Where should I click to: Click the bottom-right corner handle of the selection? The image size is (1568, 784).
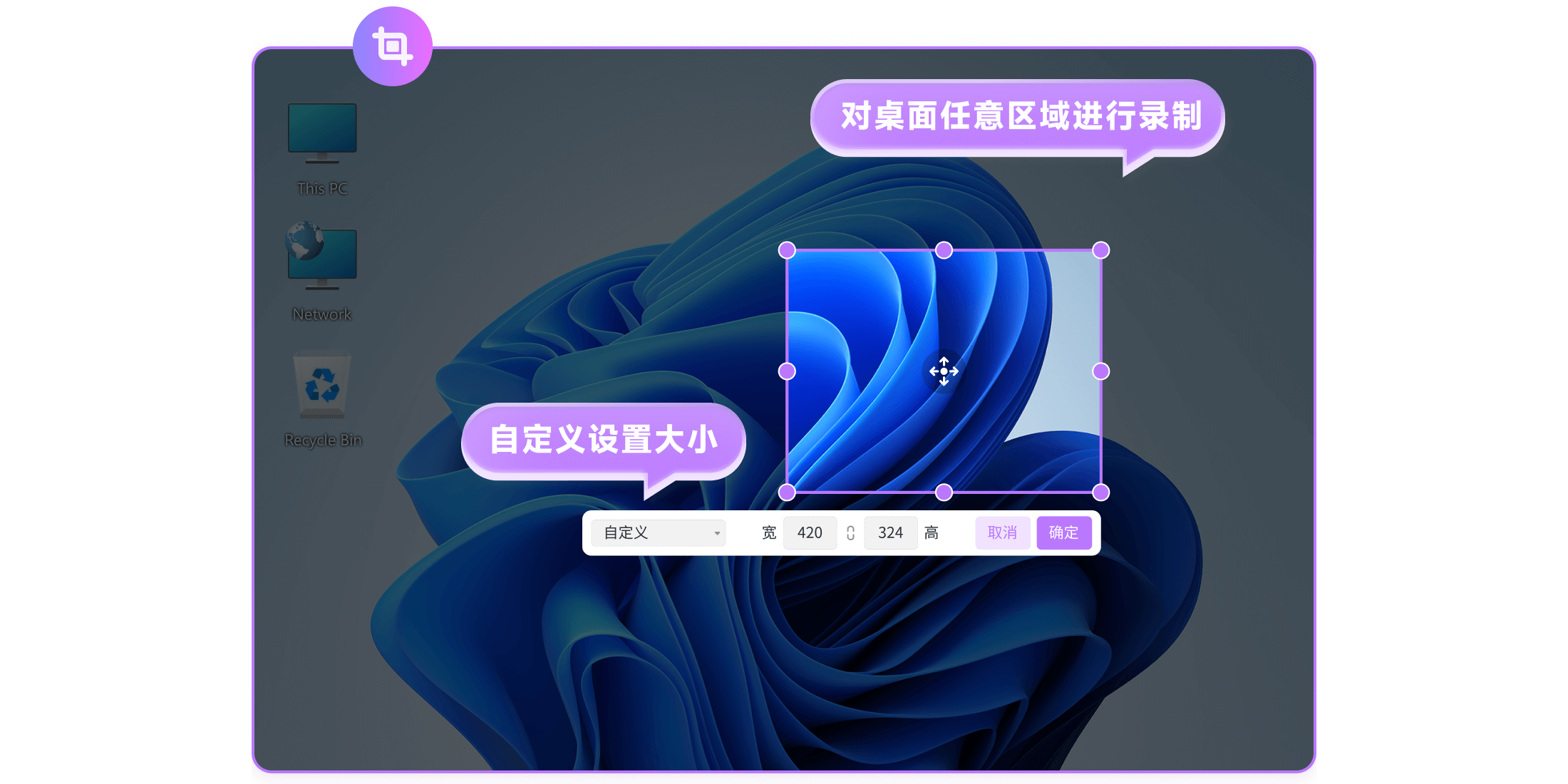pyautogui.click(x=1100, y=491)
